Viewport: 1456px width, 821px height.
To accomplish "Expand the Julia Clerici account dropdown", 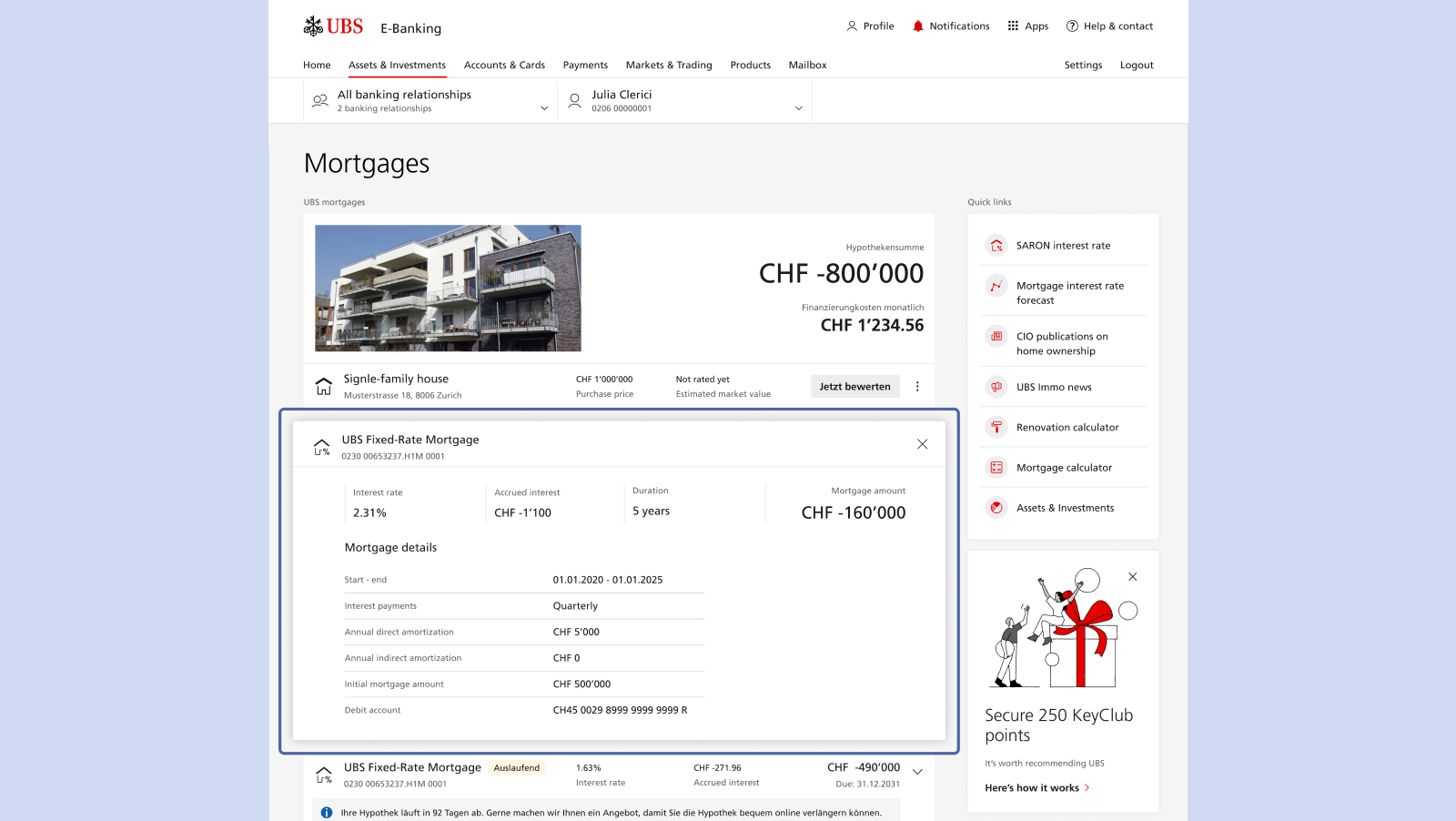I will point(799,108).
